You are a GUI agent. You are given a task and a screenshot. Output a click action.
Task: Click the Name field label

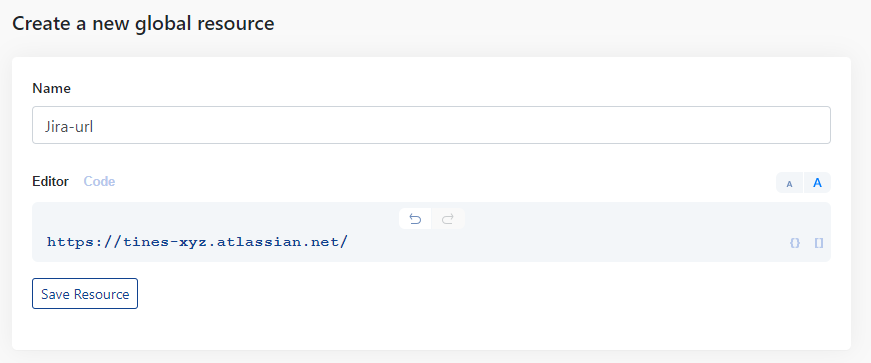point(52,88)
